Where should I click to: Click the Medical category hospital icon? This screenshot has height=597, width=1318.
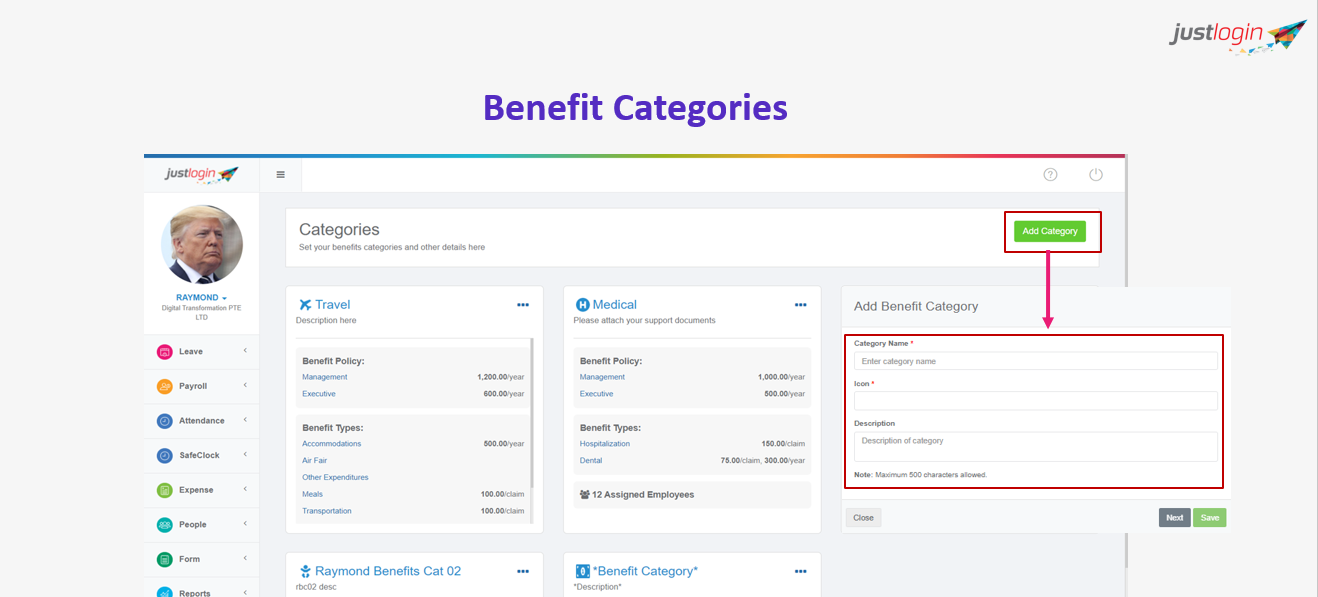(x=583, y=304)
